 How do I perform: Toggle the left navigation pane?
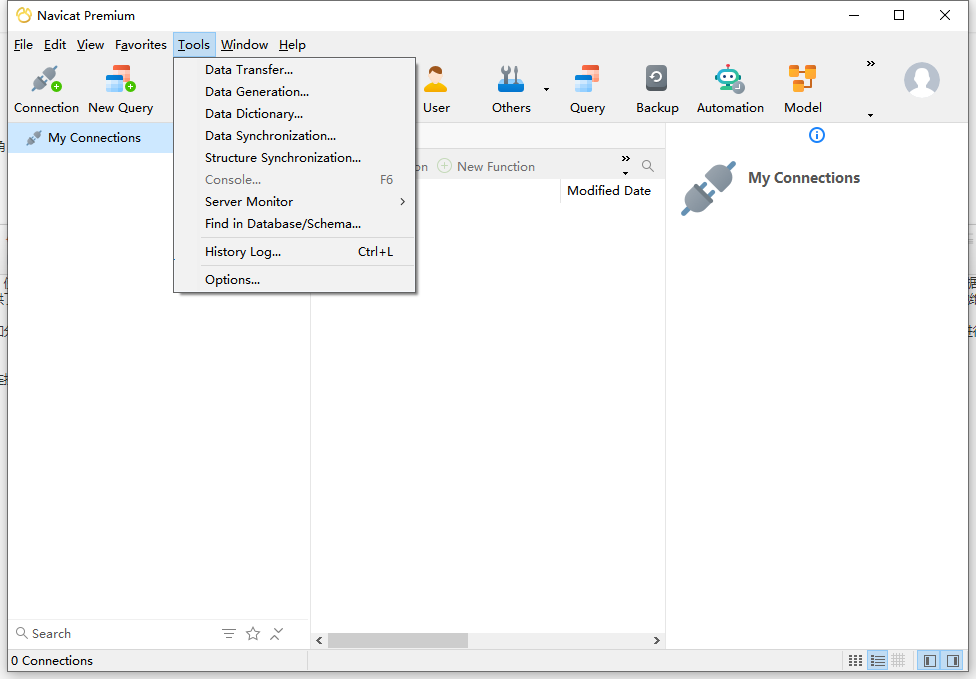[x=930, y=660]
